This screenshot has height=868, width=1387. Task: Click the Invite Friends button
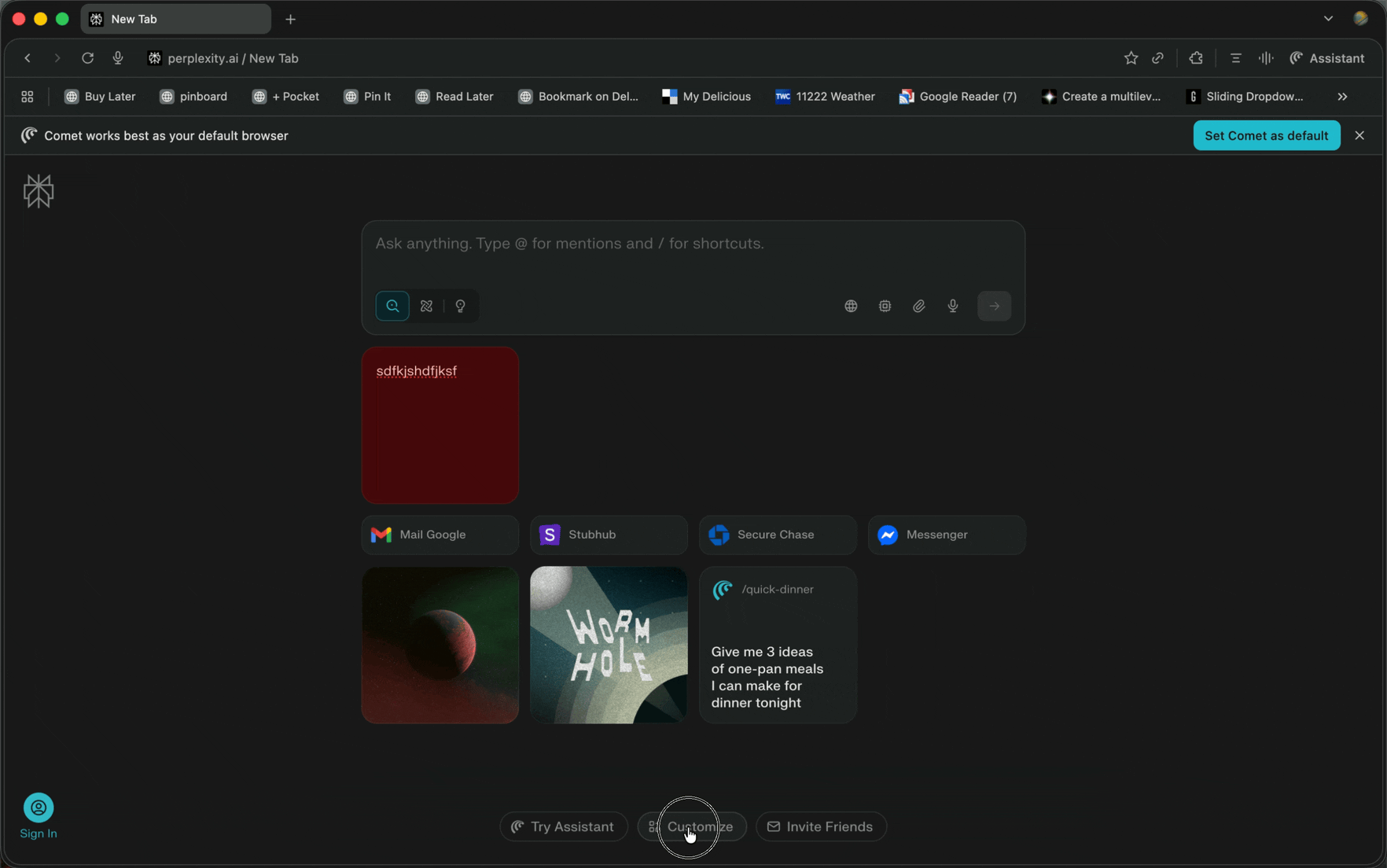click(821, 826)
